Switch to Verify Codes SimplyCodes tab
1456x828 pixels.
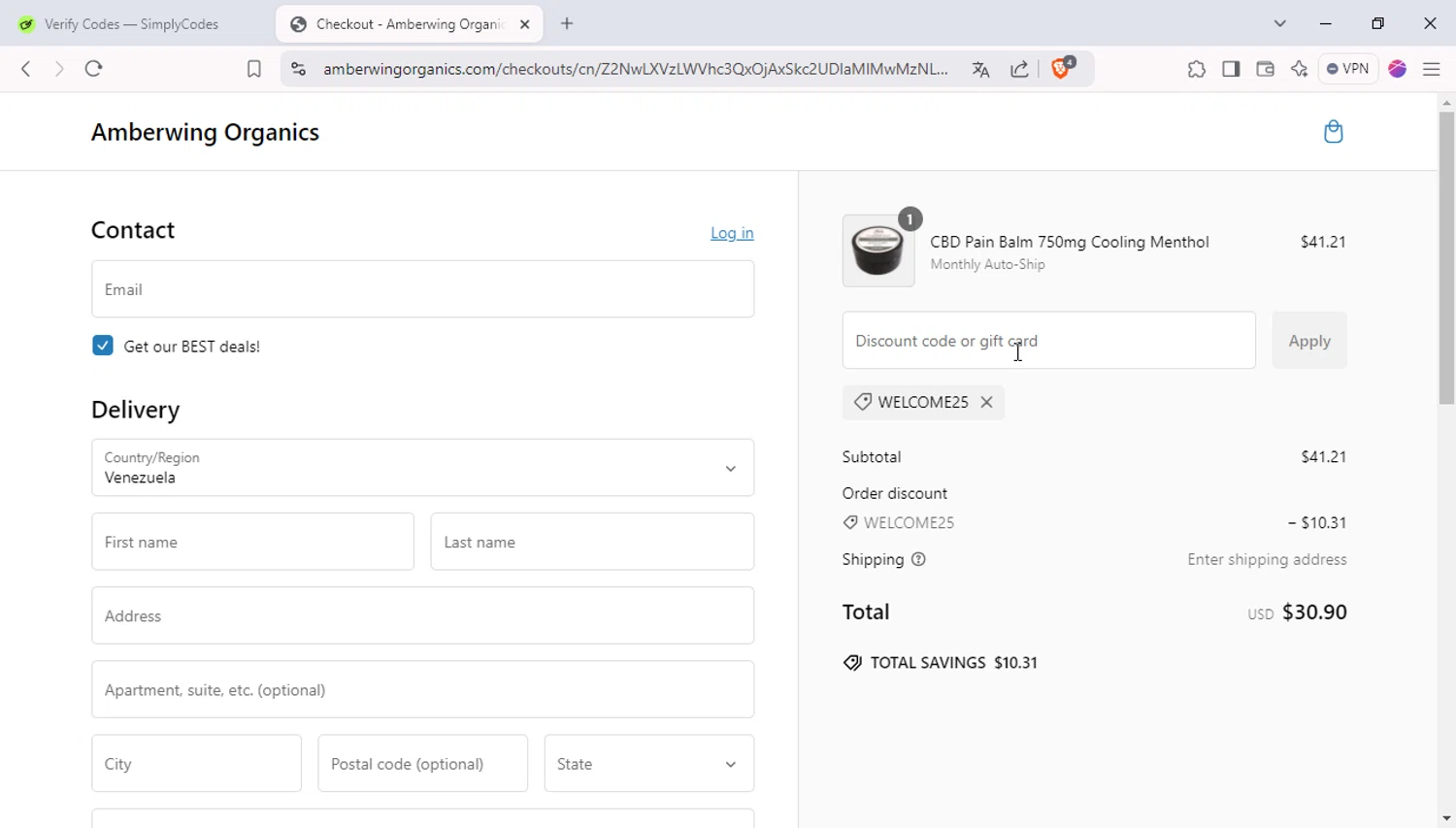131,24
